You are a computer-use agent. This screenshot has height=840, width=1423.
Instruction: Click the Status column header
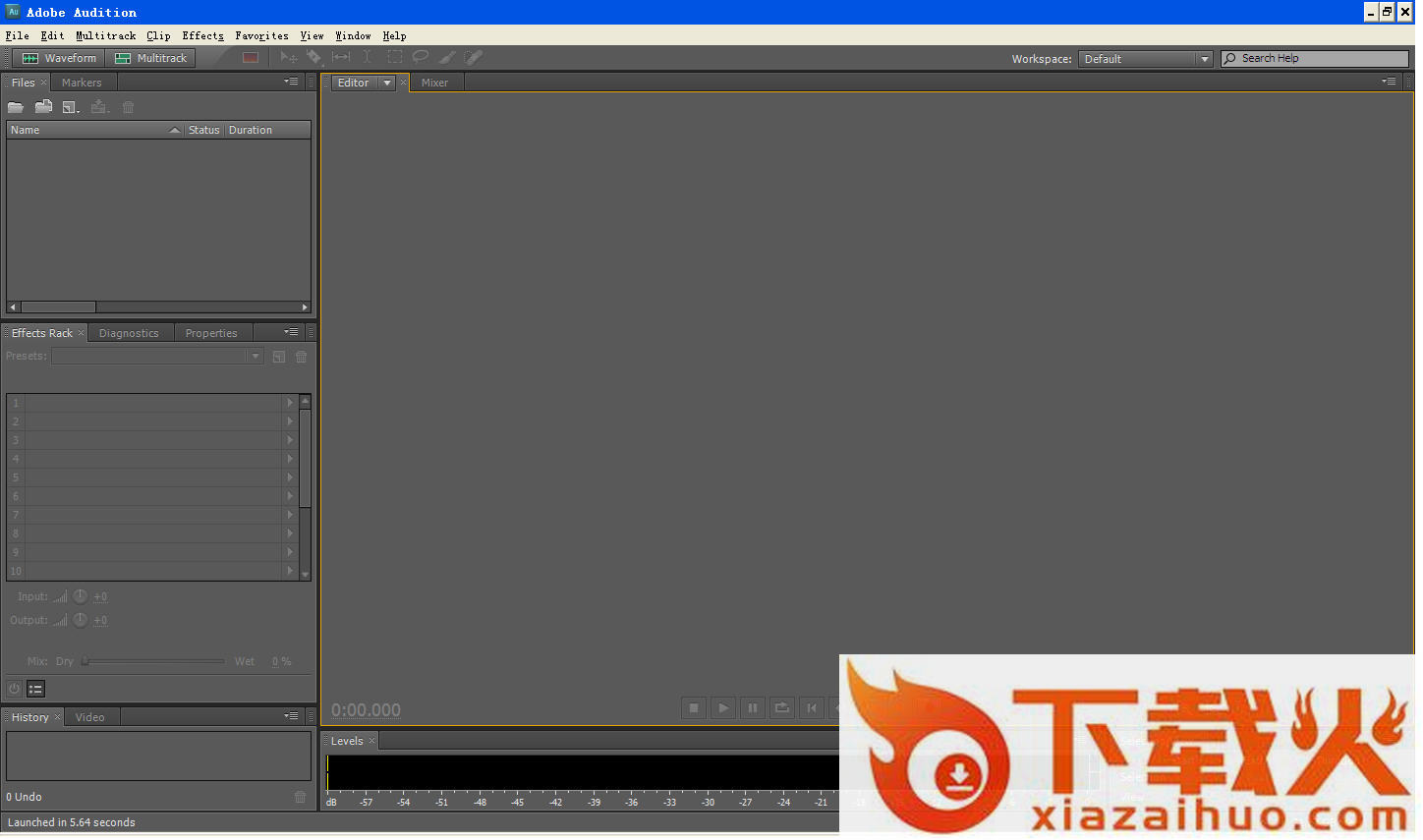pos(204,130)
